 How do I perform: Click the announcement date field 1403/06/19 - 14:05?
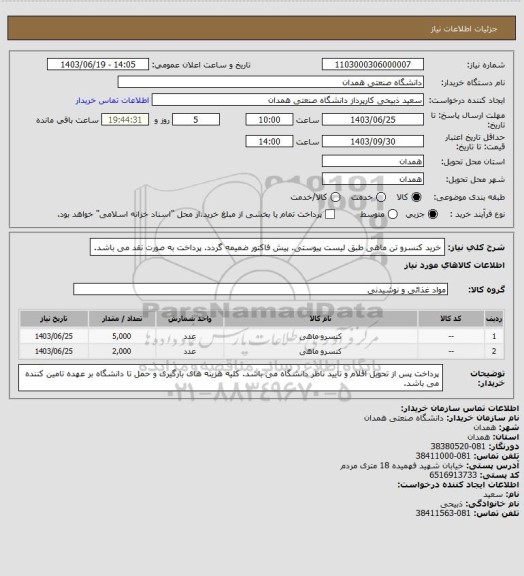(98, 64)
